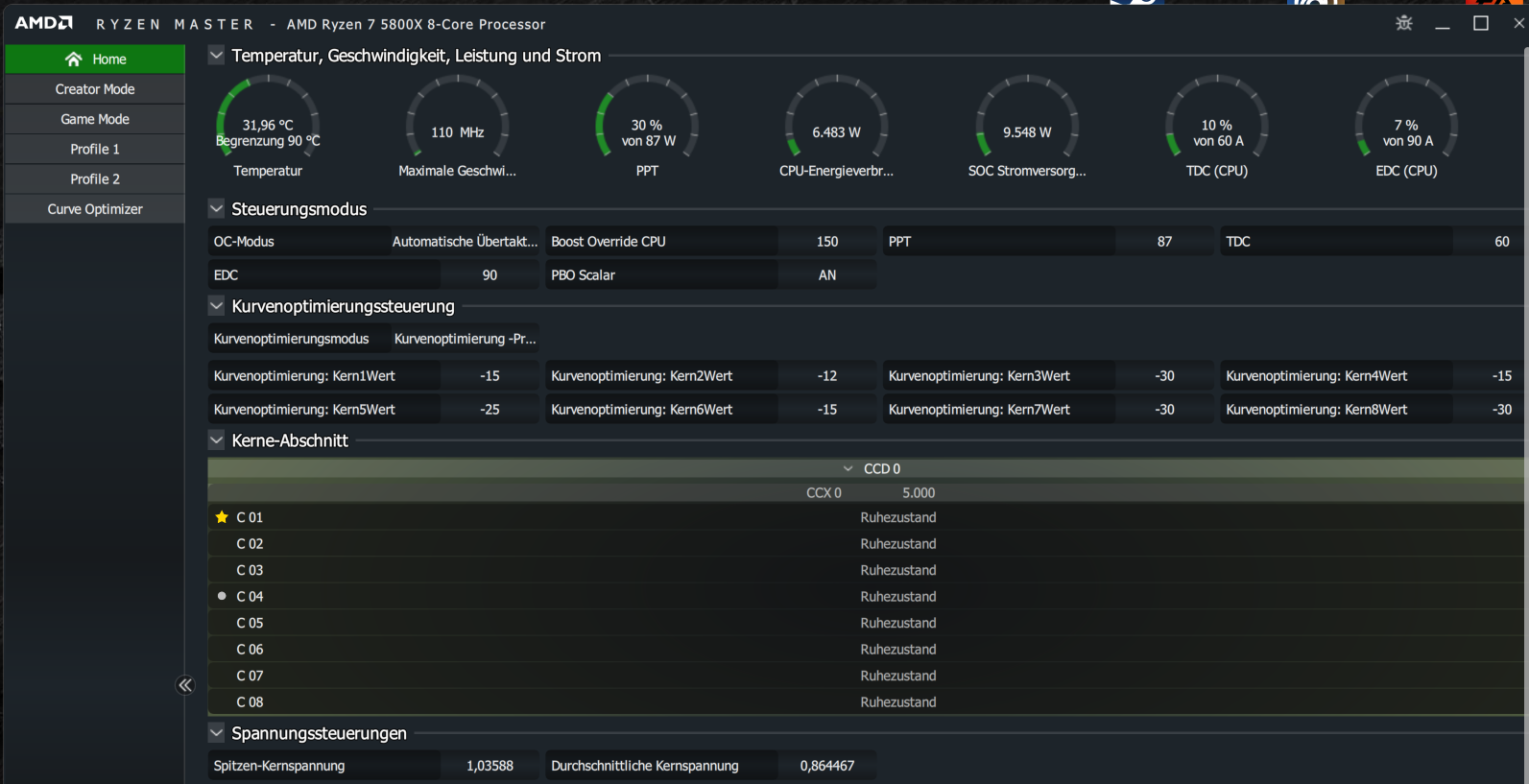Click the CCX 0 value 5.000

click(x=919, y=493)
